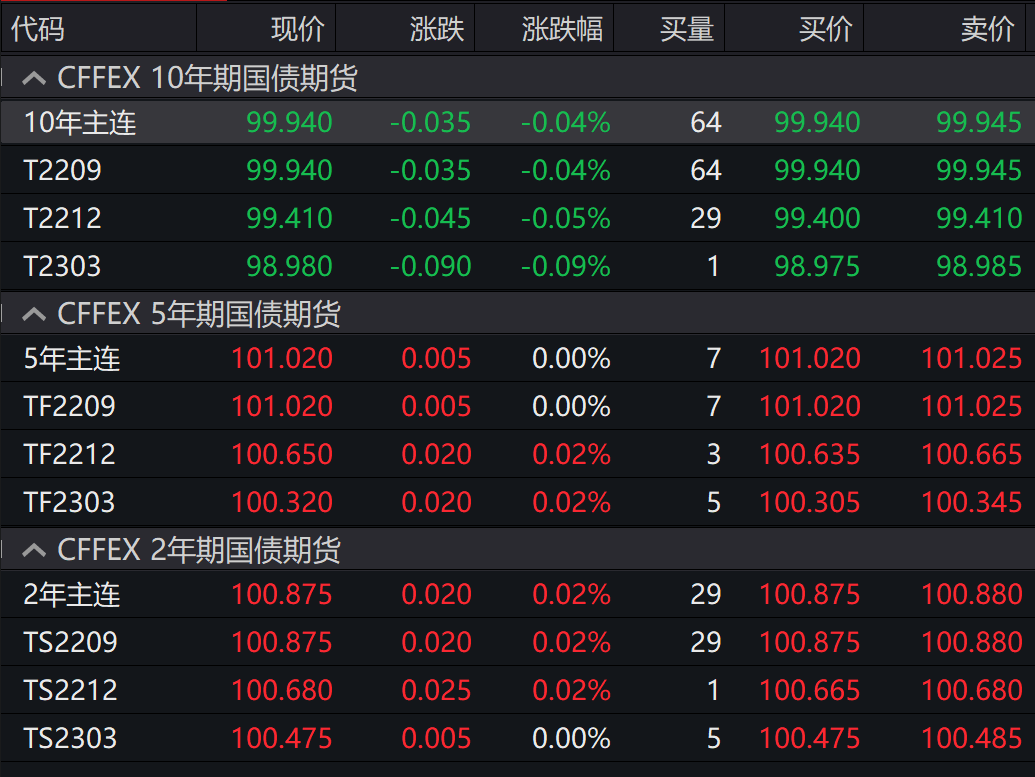Viewport: 1035px width, 777px height.
Task: Sort by the 买价 column header
Action: [825, 29]
